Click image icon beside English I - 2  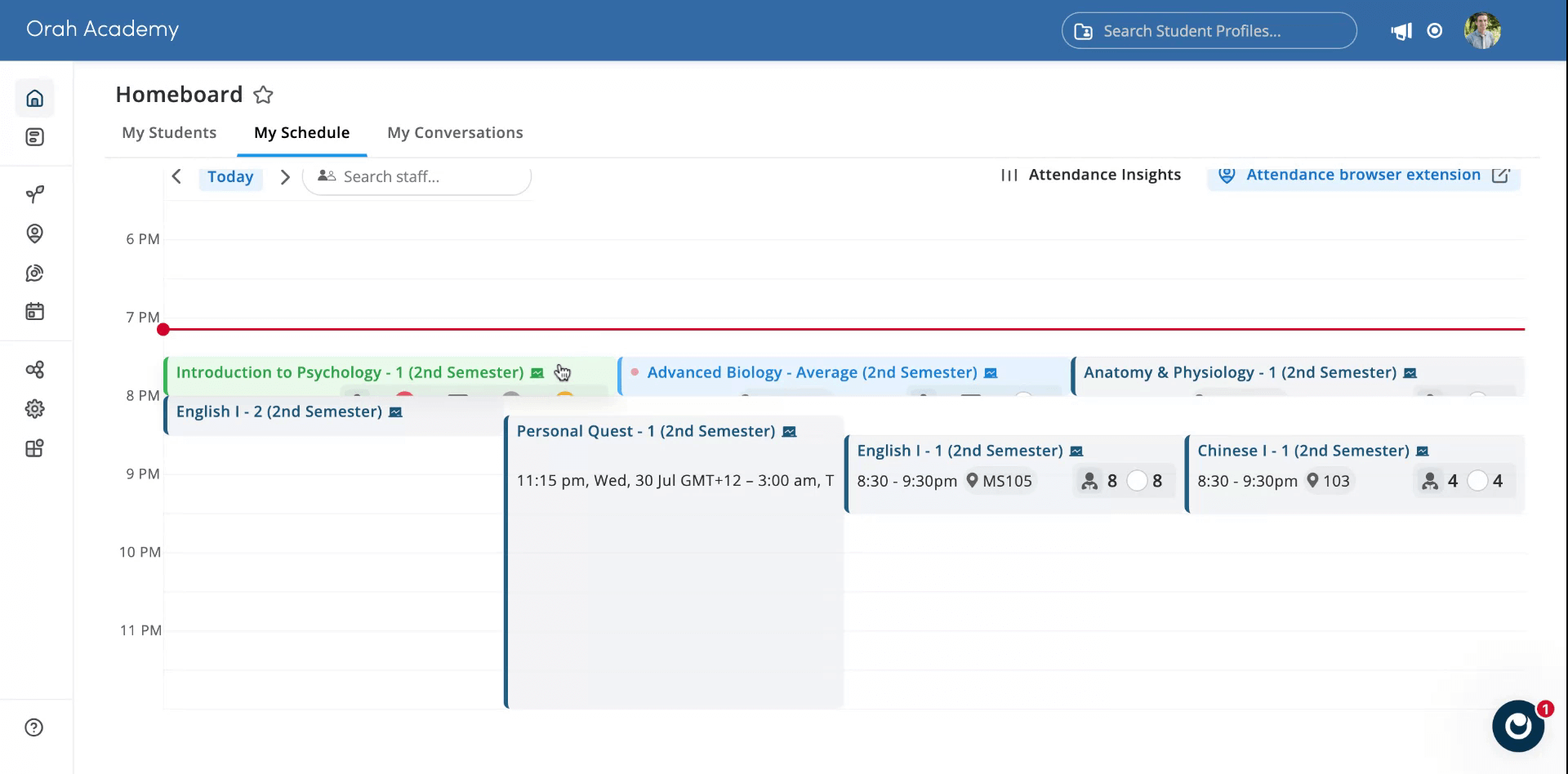tap(395, 412)
